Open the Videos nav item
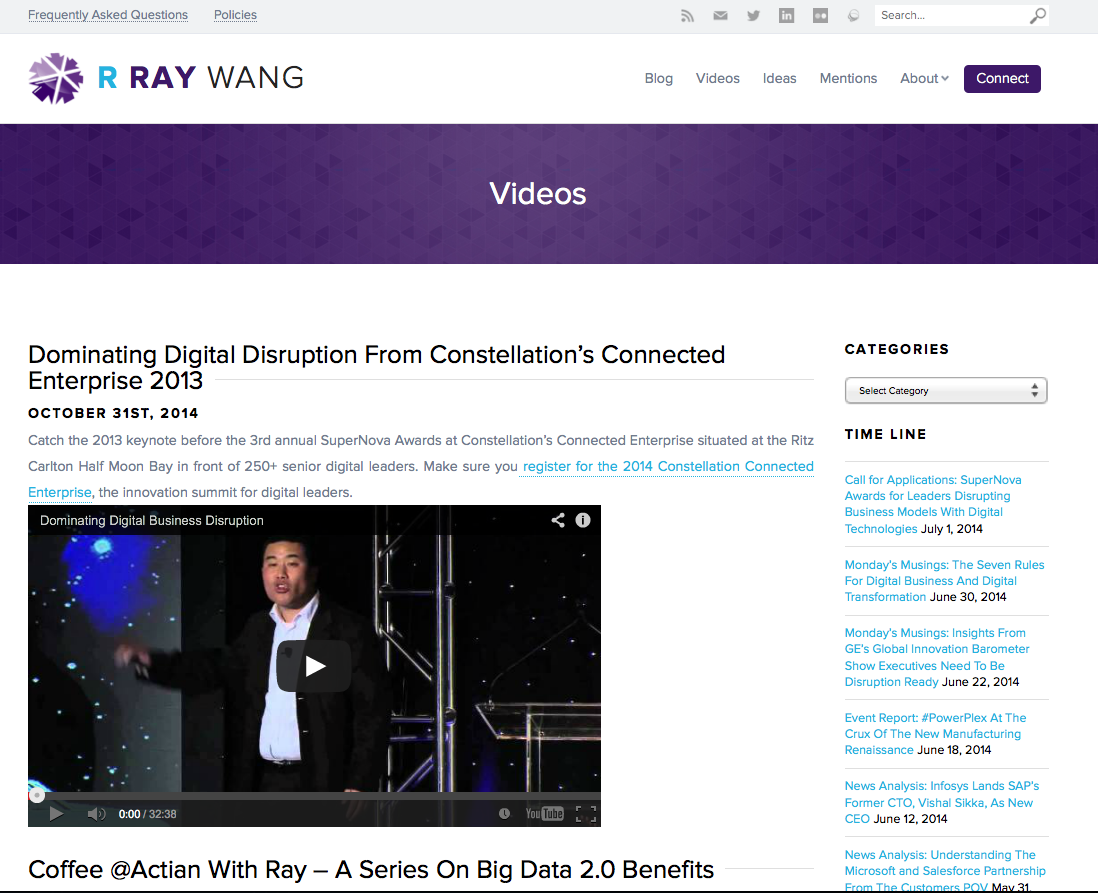The image size is (1098, 893). [x=718, y=78]
